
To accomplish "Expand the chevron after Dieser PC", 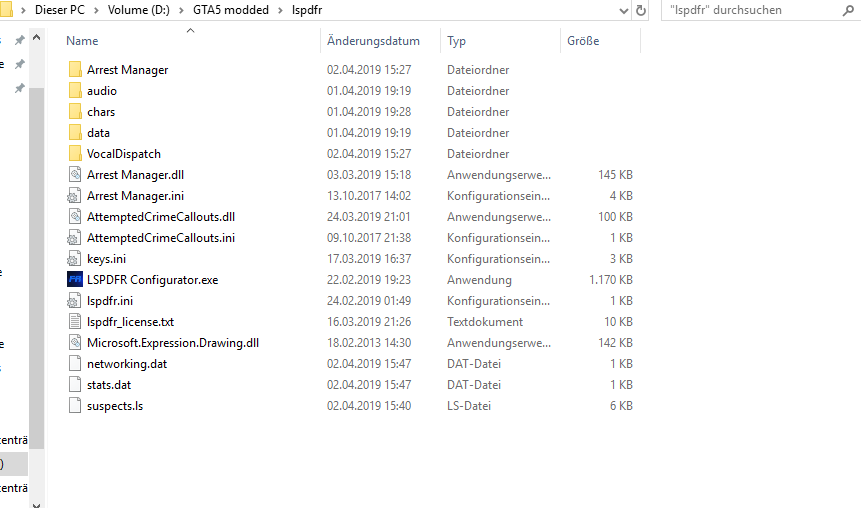I will click(x=96, y=10).
